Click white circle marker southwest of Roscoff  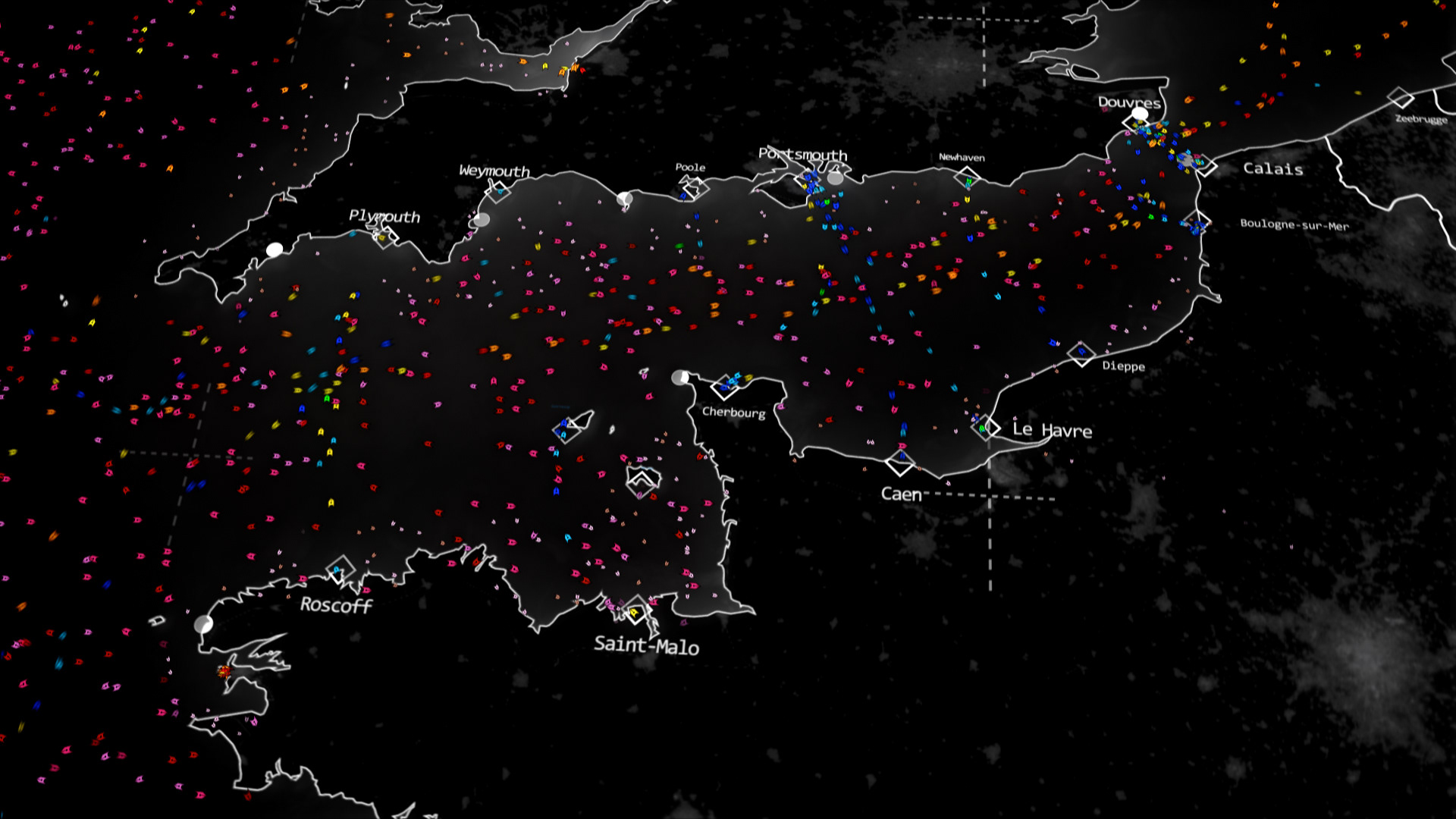[203, 624]
